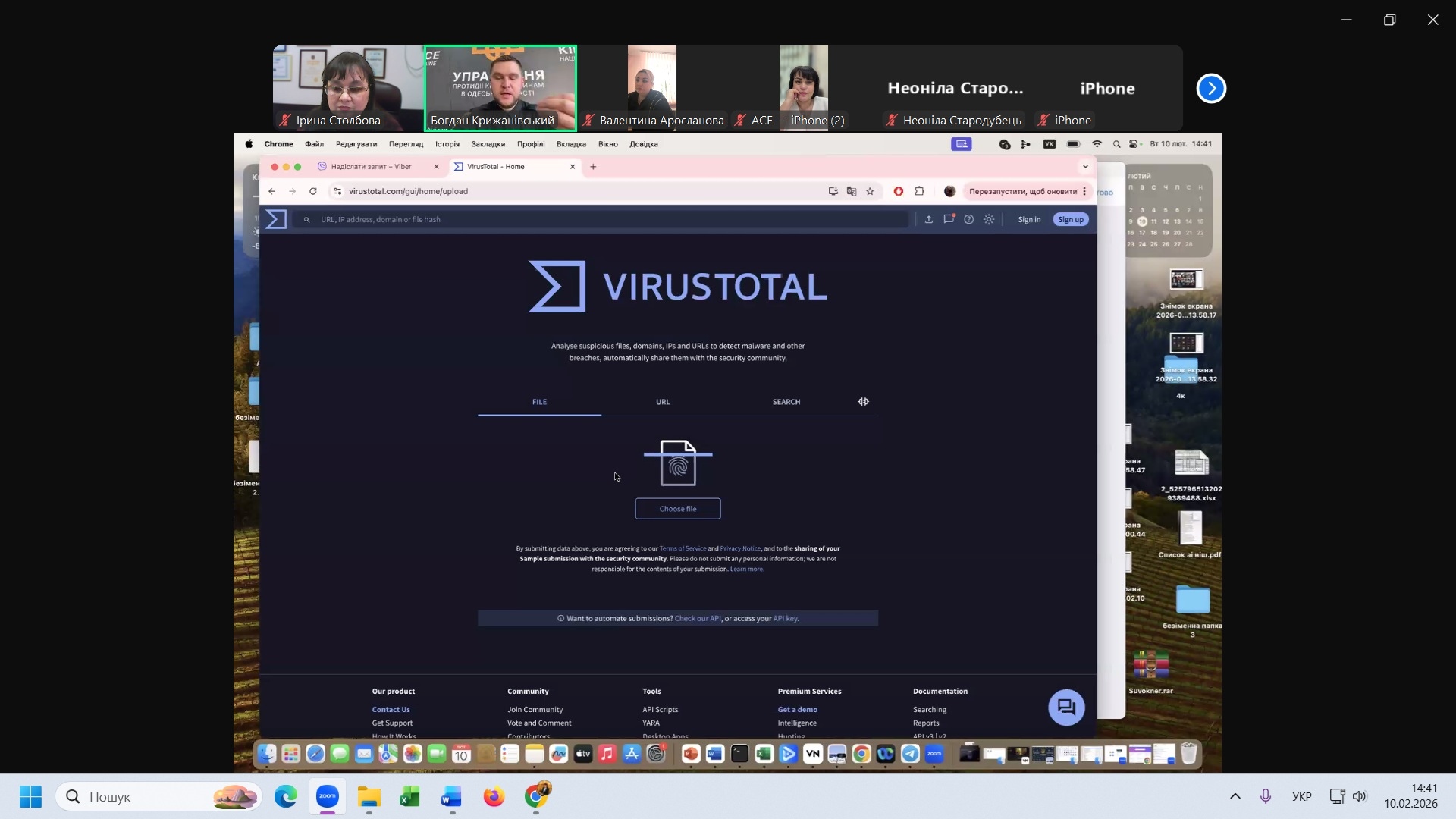This screenshot has height=819, width=1456.
Task: Click the Choose file button
Action: tap(677, 509)
